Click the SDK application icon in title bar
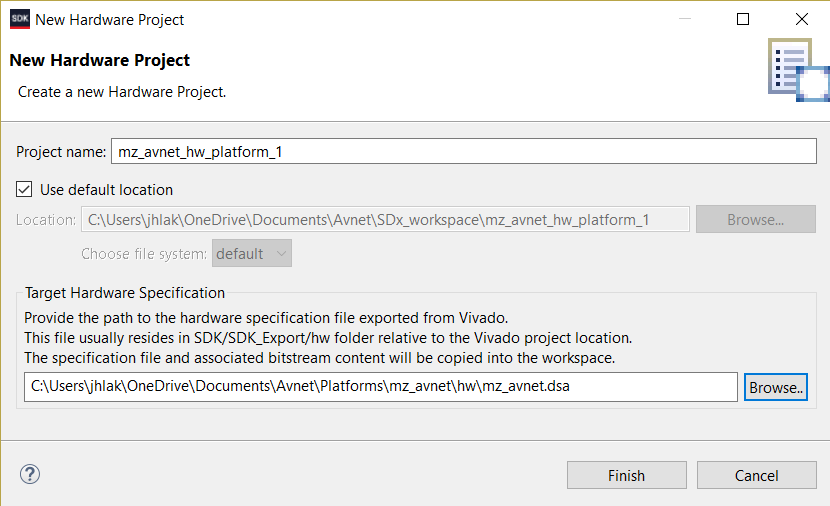830x506 pixels. point(19,19)
